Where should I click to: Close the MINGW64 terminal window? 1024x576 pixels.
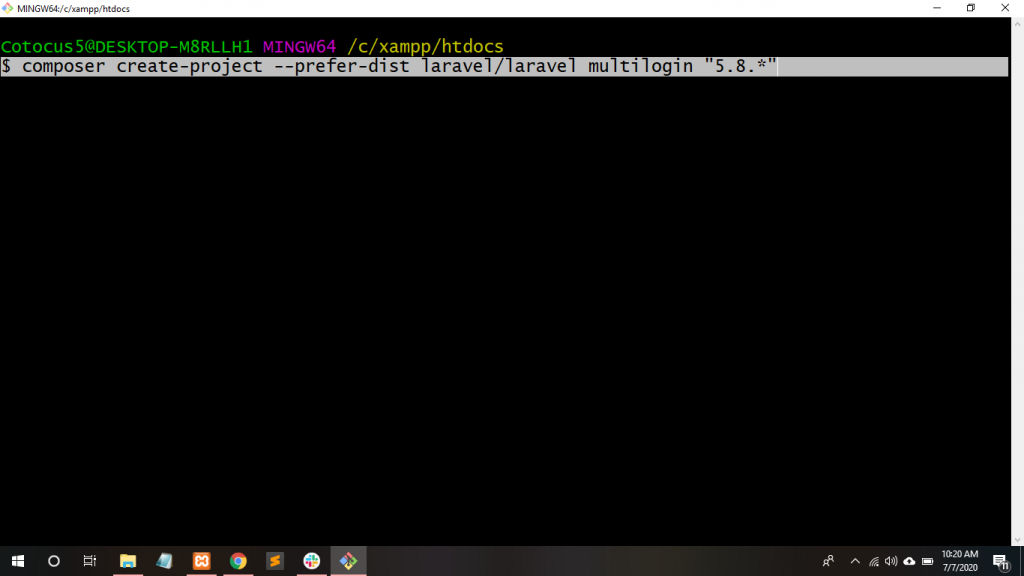pos(1006,8)
